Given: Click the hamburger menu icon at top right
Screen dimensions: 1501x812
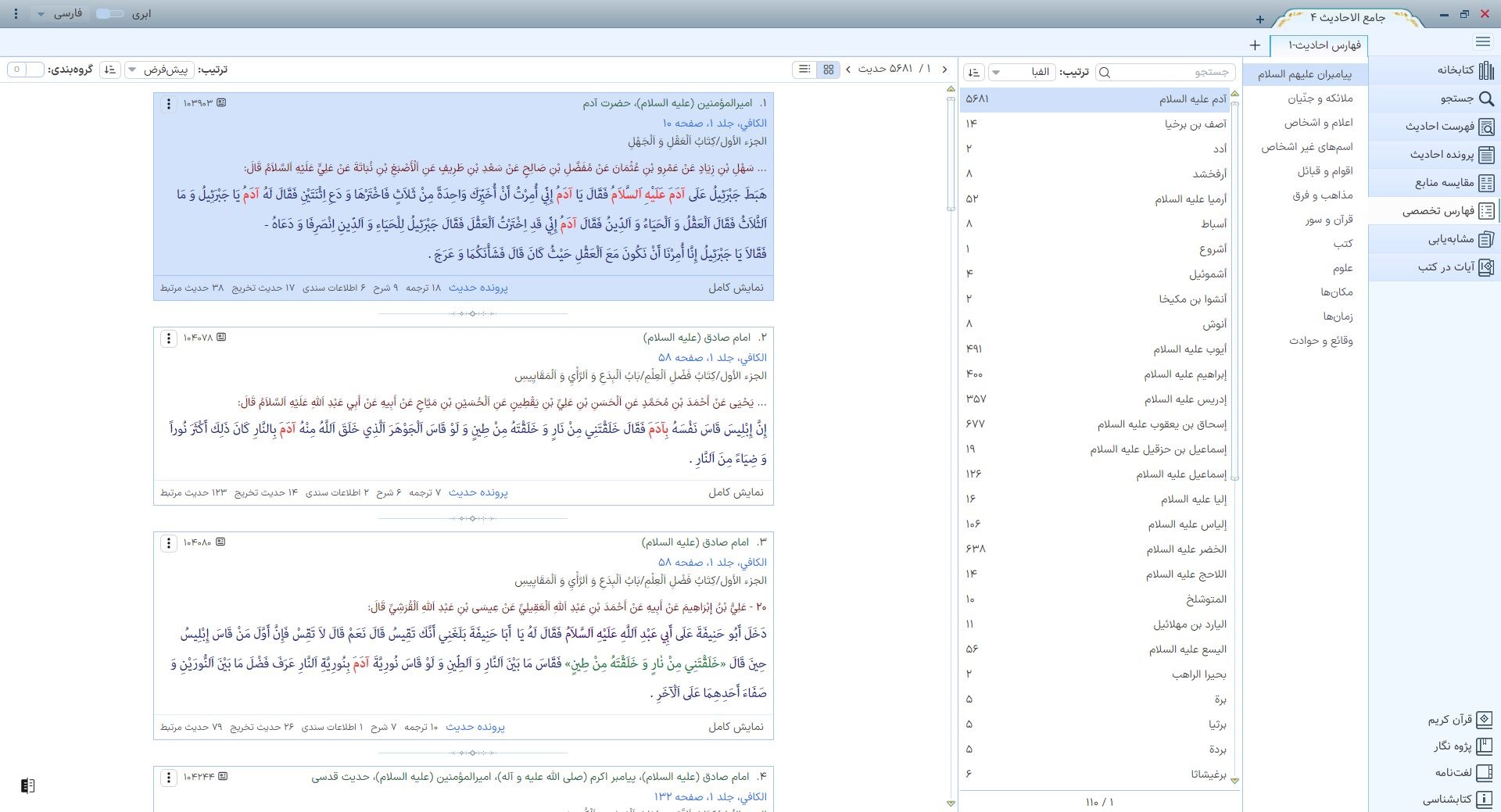Looking at the screenshot, I should [x=1482, y=42].
